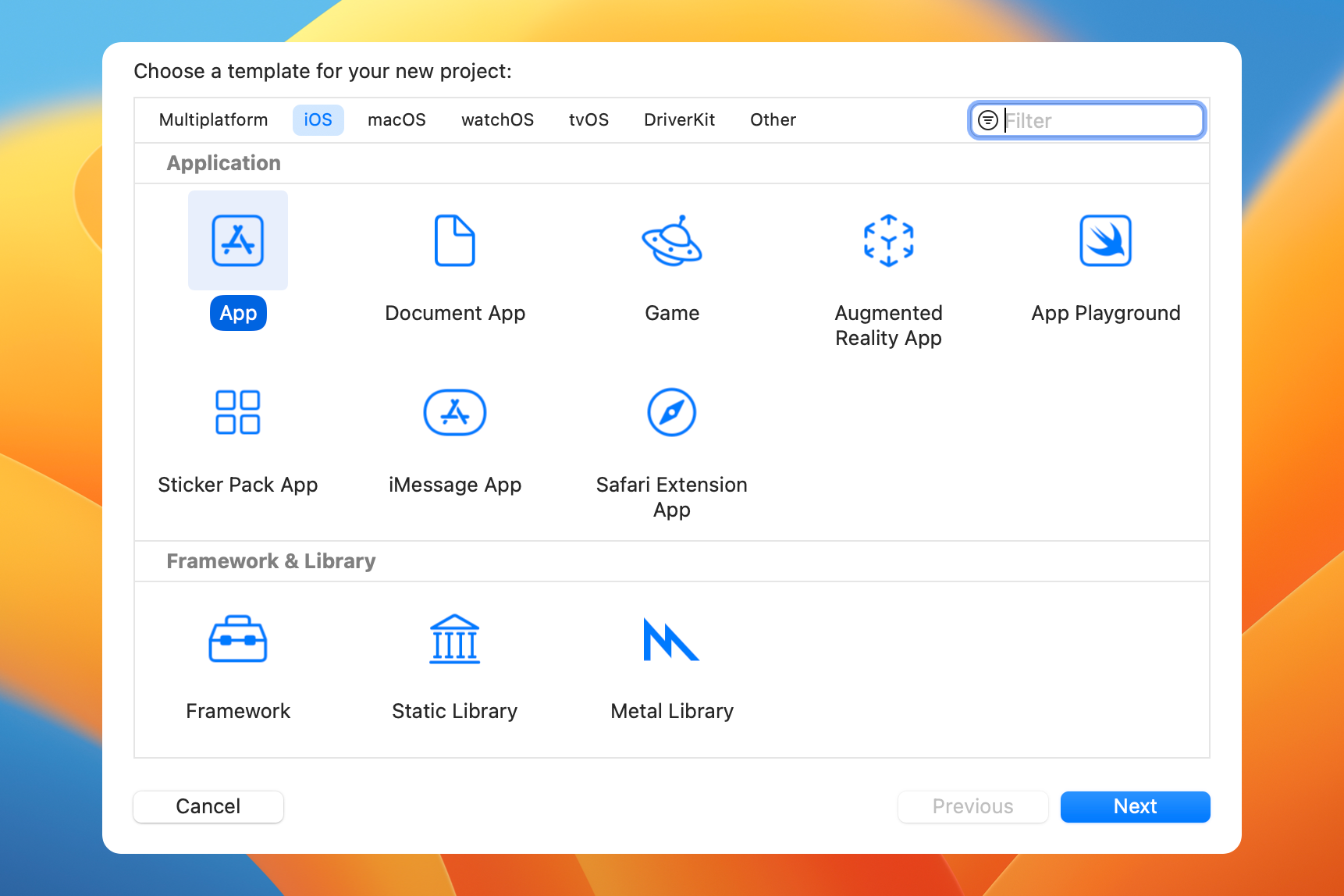Viewport: 1344px width, 896px height.
Task: Click the "Metal Library" label
Action: pyautogui.click(x=672, y=711)
